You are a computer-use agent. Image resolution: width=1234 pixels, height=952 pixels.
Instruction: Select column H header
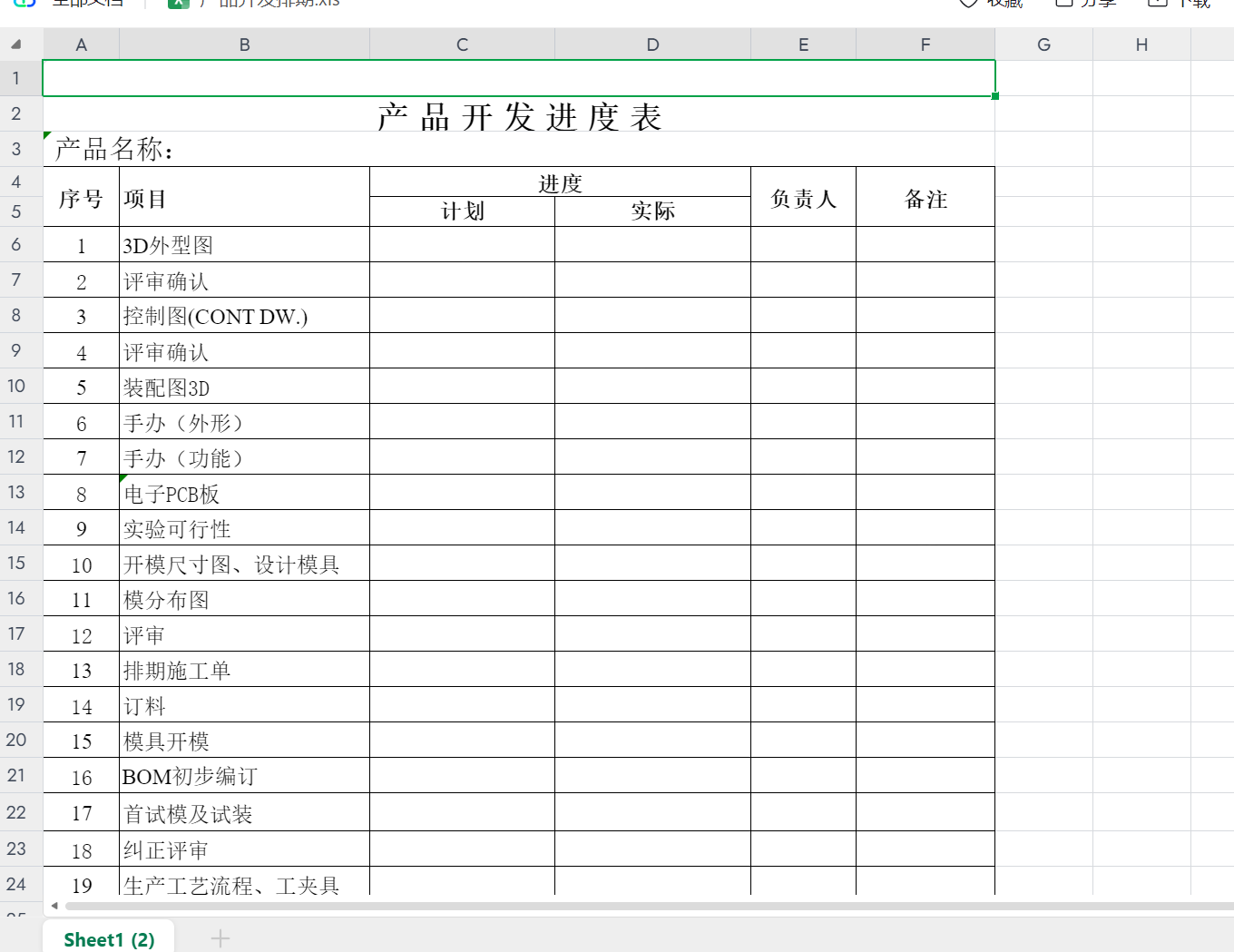click(1142, 44)
